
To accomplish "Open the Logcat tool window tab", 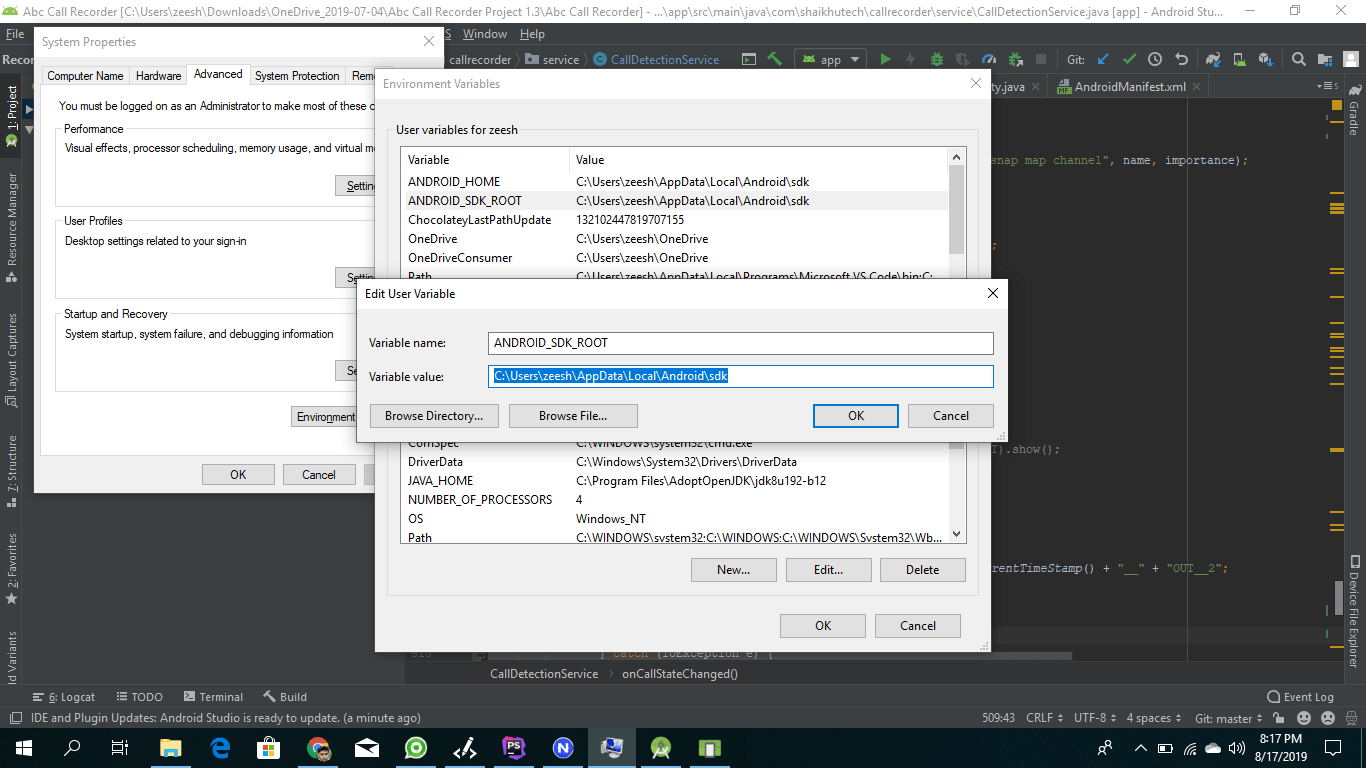I will click(63, 697).
